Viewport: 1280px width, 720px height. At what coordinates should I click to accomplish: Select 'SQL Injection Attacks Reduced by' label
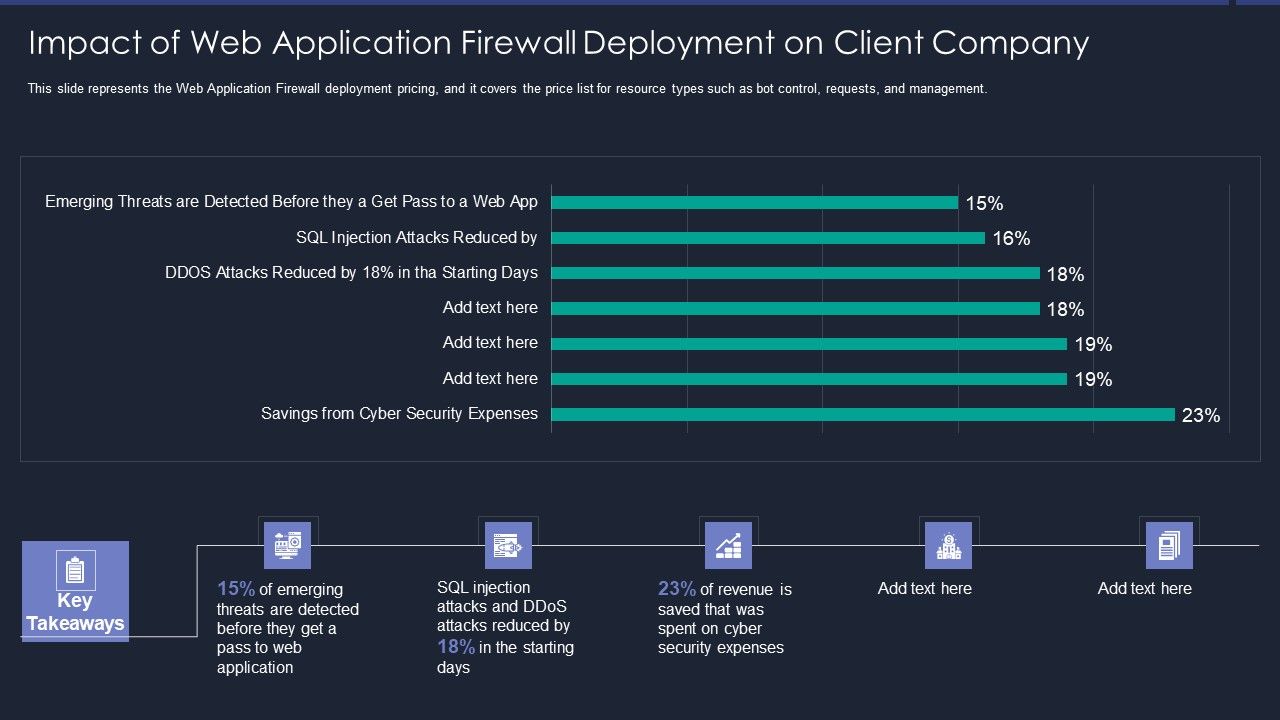click(x=417, y=238)
